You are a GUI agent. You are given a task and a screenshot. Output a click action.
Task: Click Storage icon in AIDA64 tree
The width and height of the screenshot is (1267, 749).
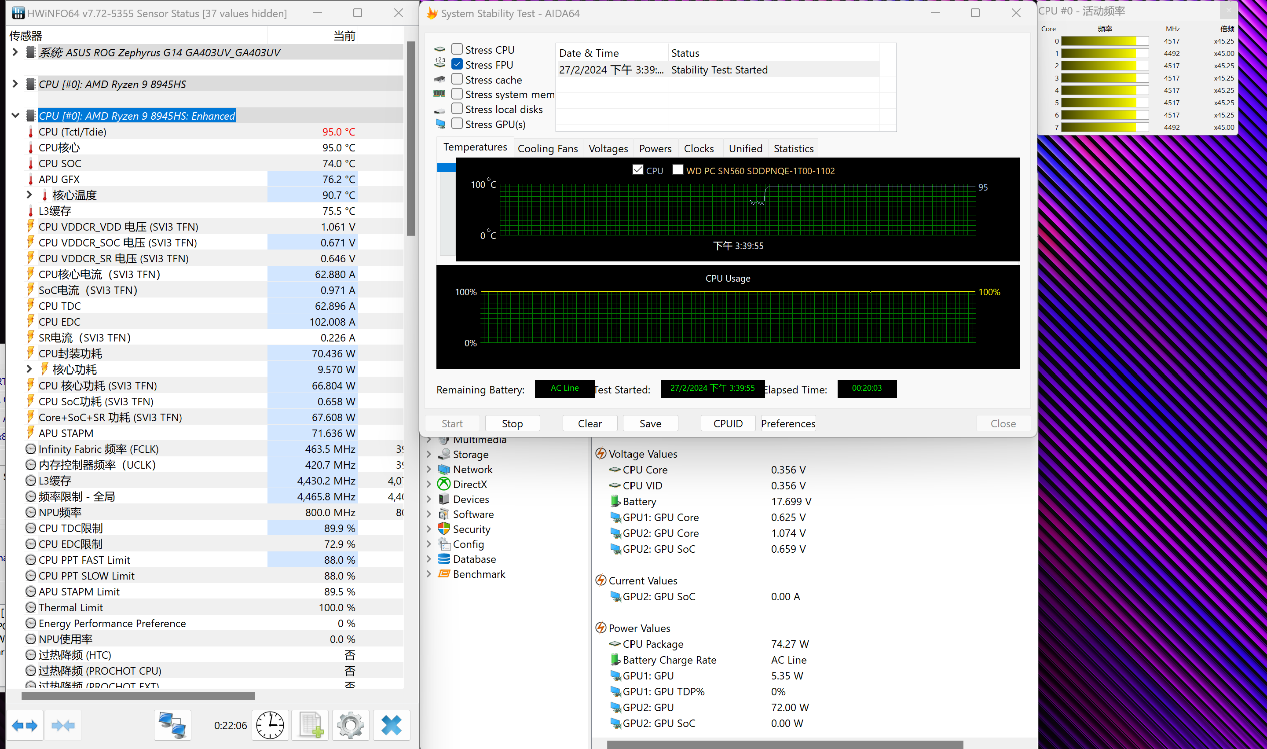tap(444, 454)
